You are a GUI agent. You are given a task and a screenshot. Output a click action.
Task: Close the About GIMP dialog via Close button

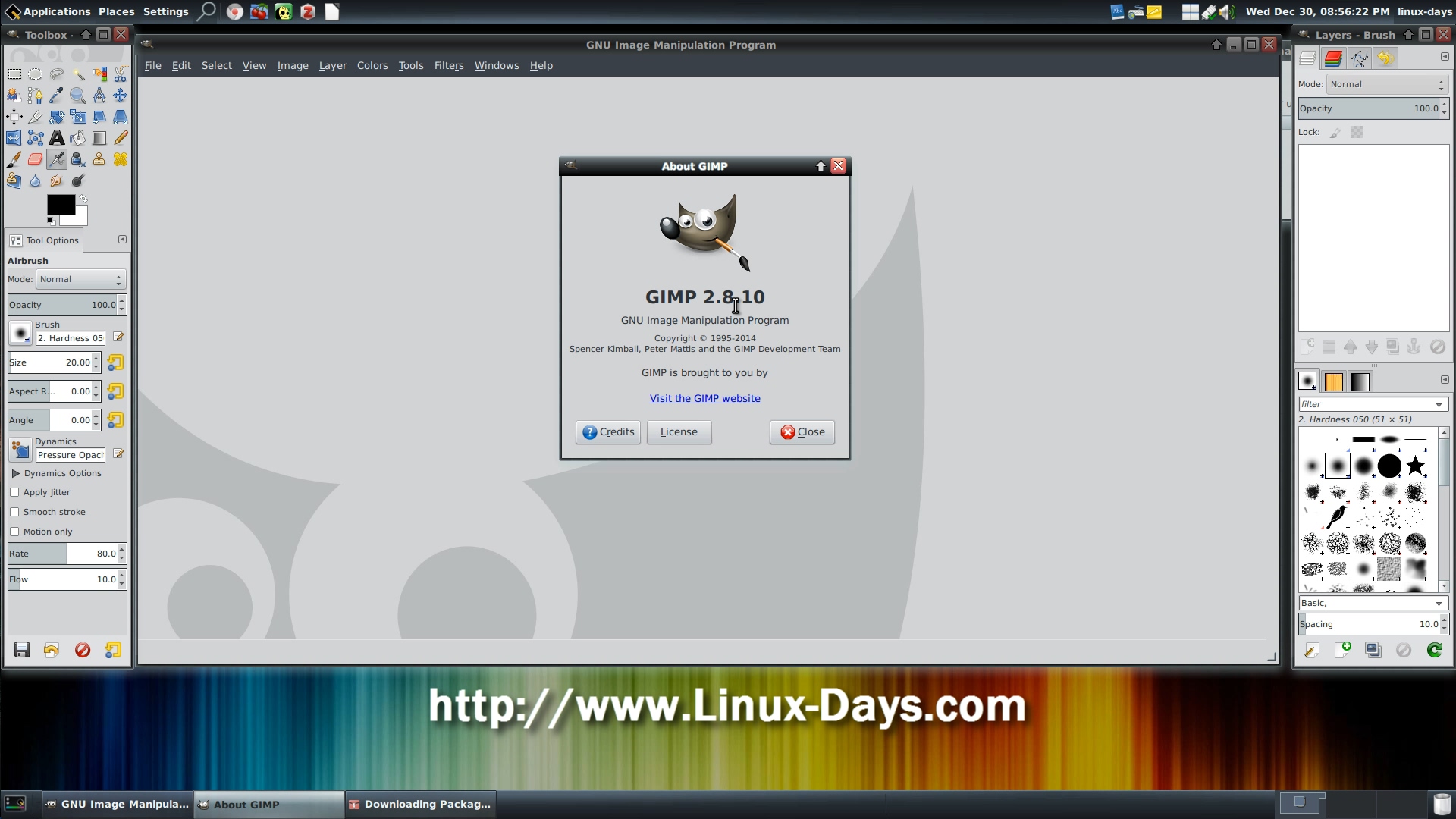802,432
